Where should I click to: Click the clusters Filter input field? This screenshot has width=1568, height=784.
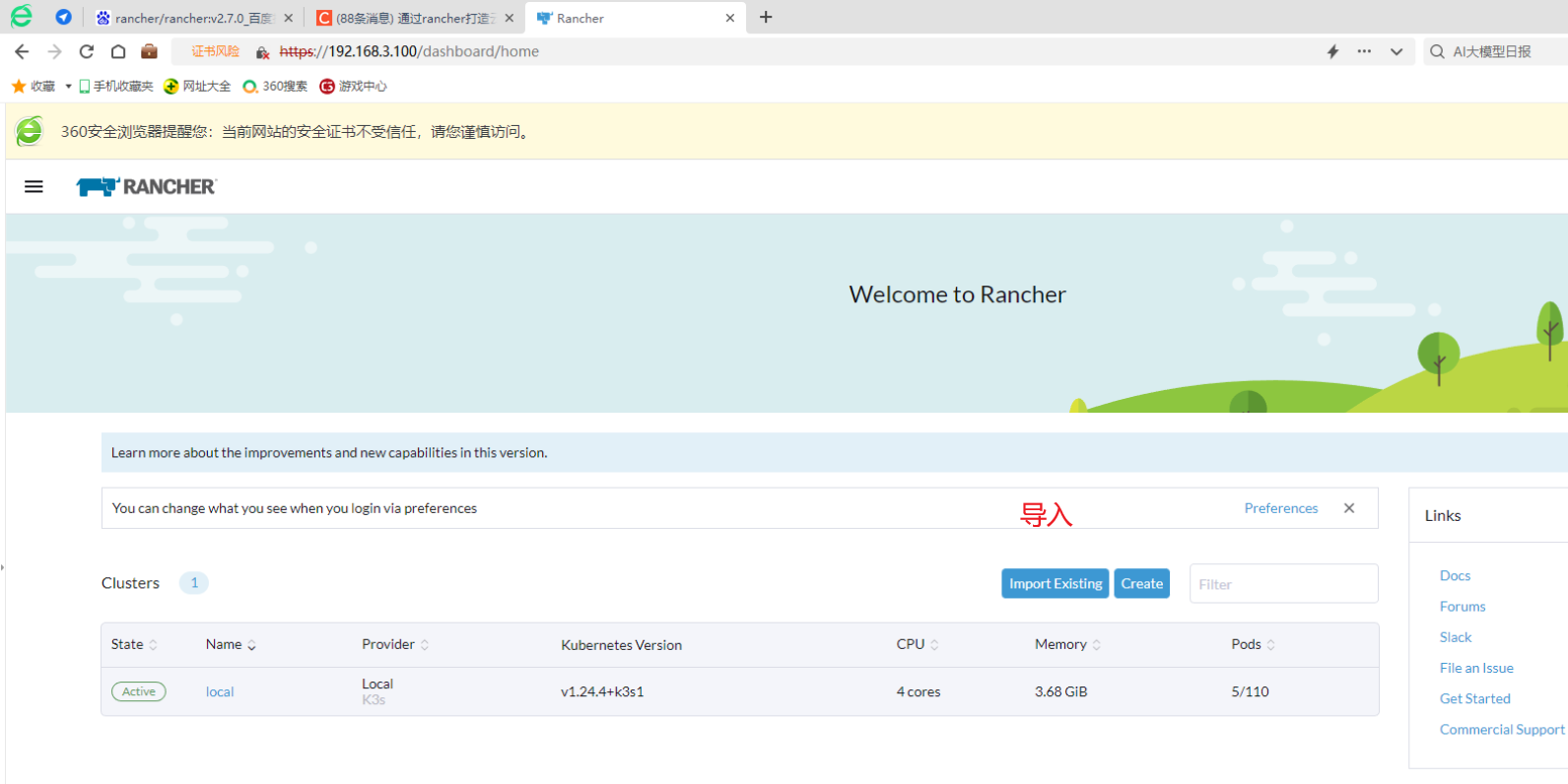point(1283,583)
